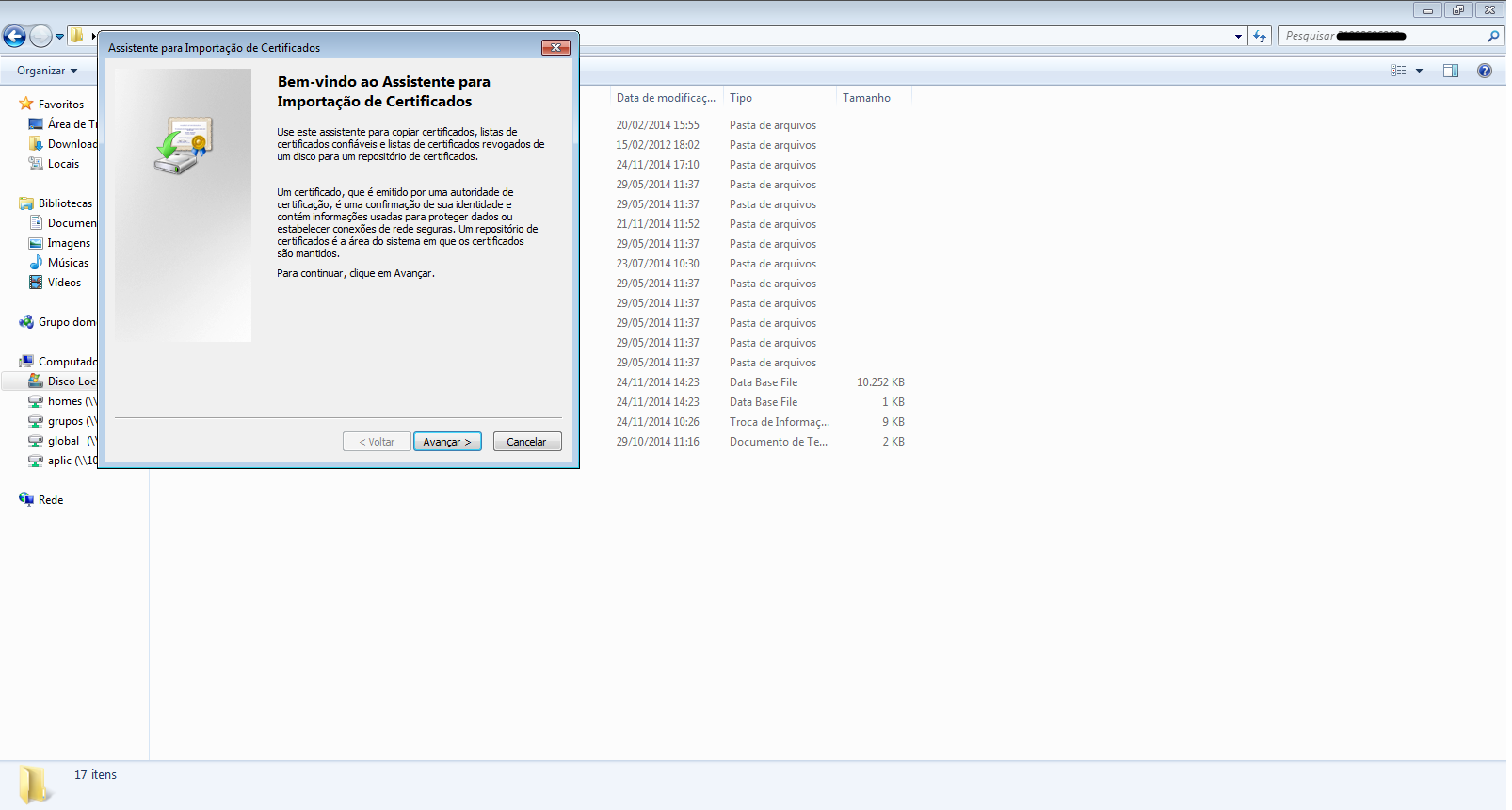Click Avançar to continue the wizard
The image size is (1512, 810).
447,442
